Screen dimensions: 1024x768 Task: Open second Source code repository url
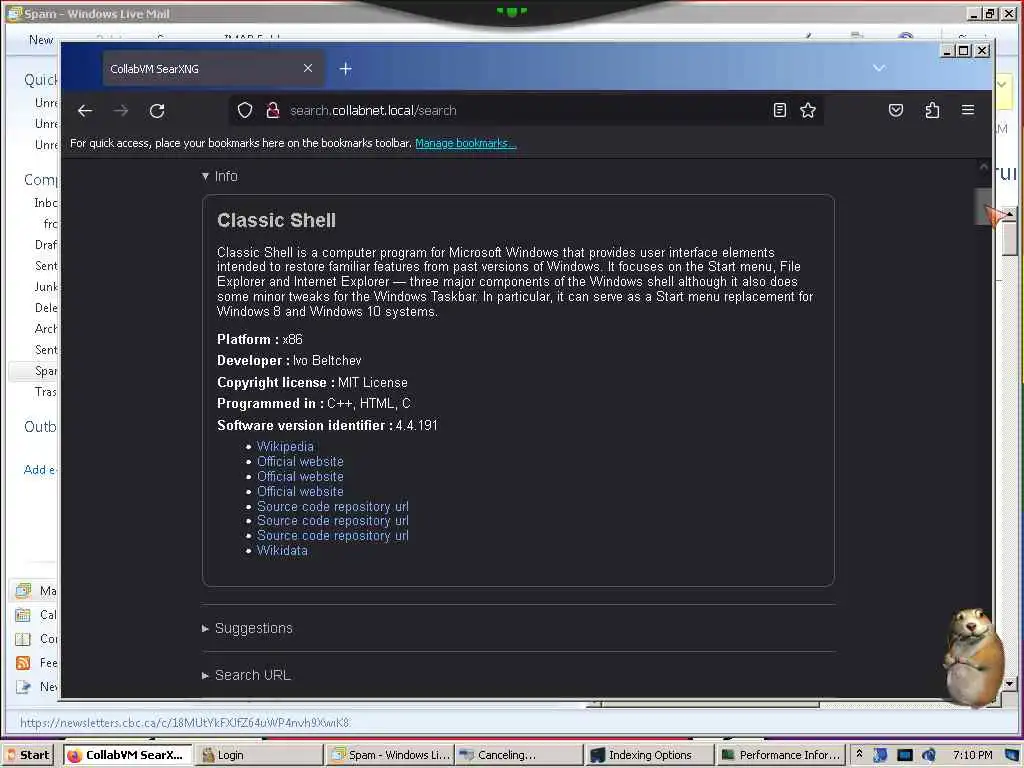[x=333, y=521]
